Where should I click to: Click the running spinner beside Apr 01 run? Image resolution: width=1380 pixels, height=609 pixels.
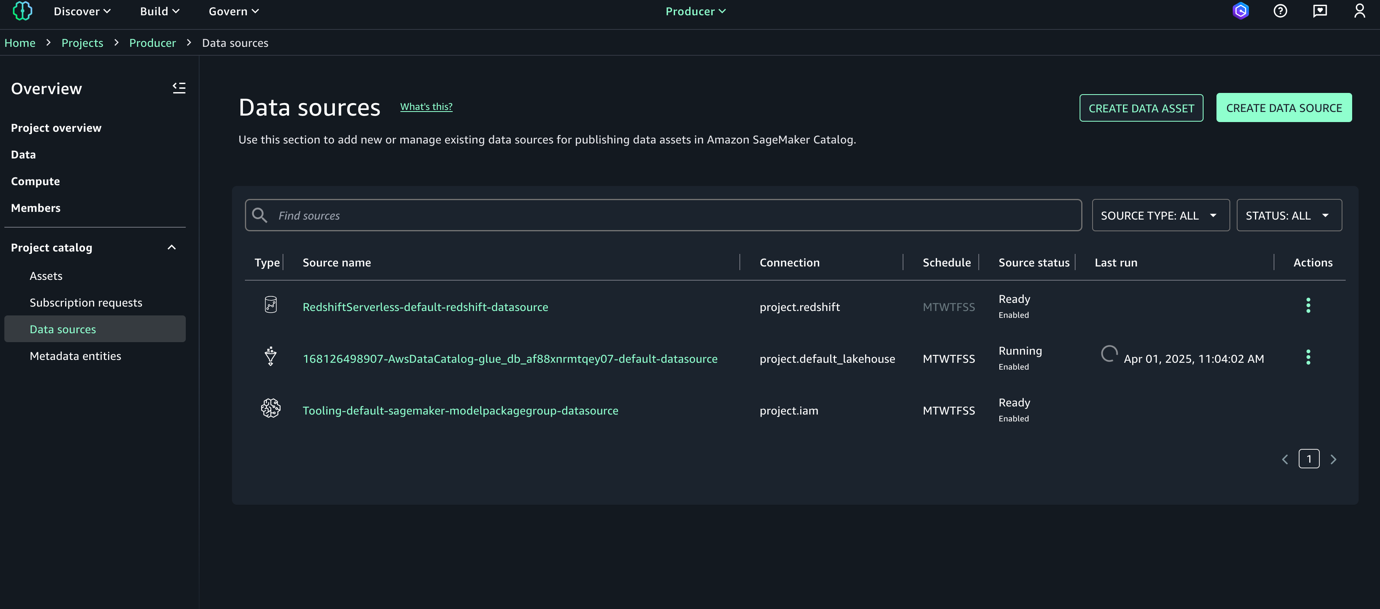pos(1109,354)
